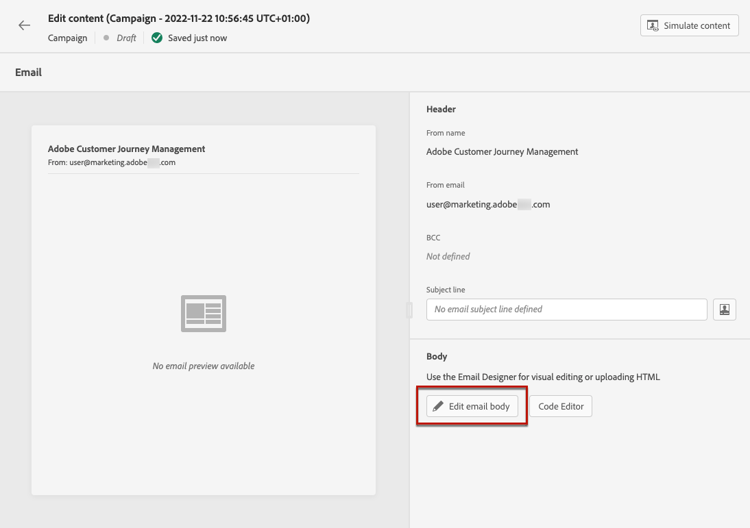Click the 'Draft' status label

[126, 38]
